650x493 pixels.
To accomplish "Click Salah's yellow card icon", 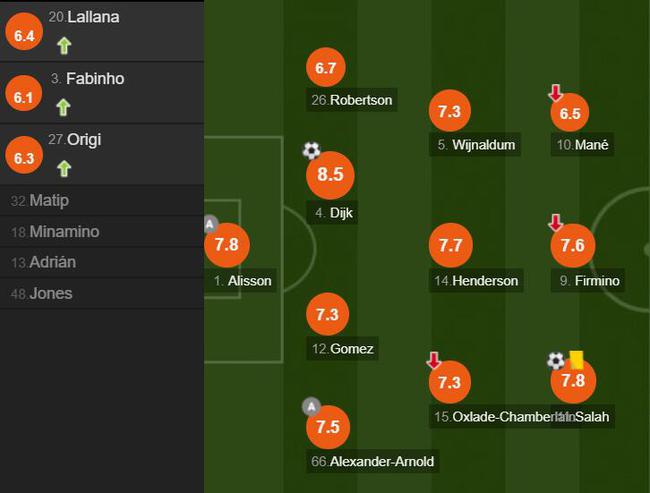I will (576, 359).
